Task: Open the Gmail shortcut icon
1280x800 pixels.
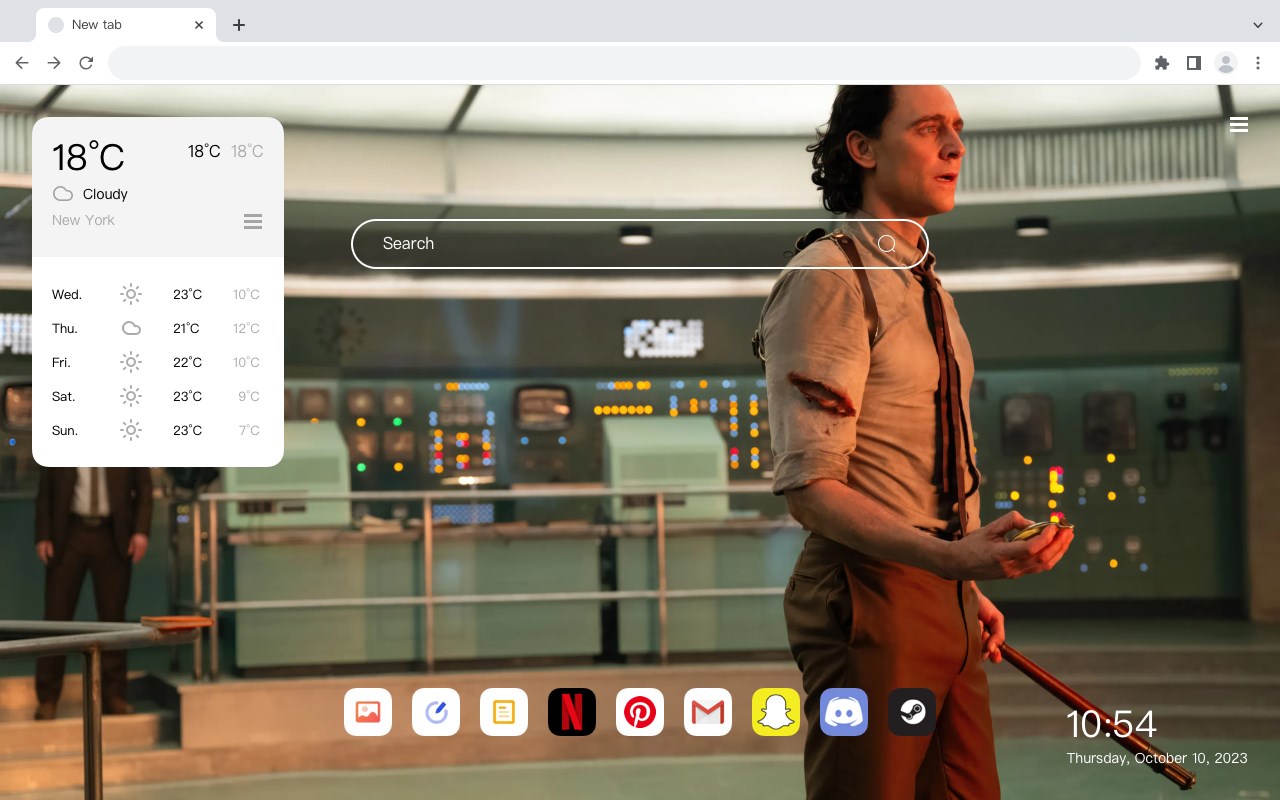Action: [x=708, y=712]
